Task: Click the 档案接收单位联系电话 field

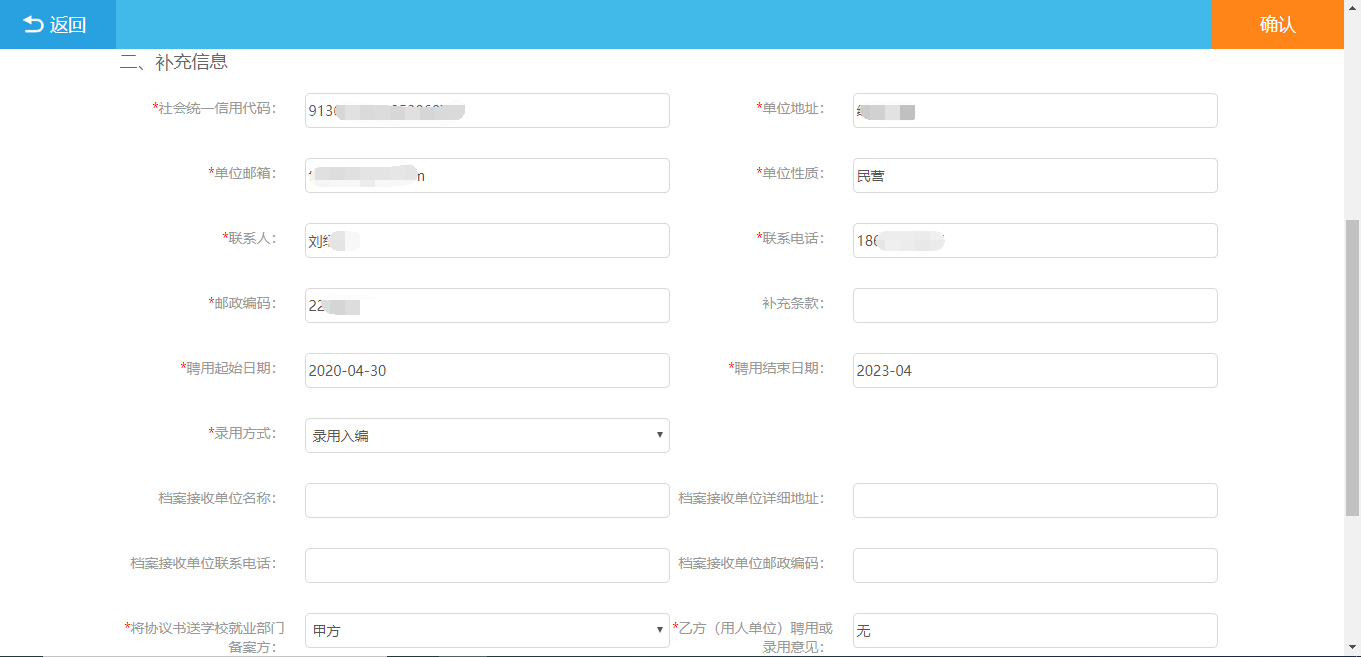Action: coord(487,566)
